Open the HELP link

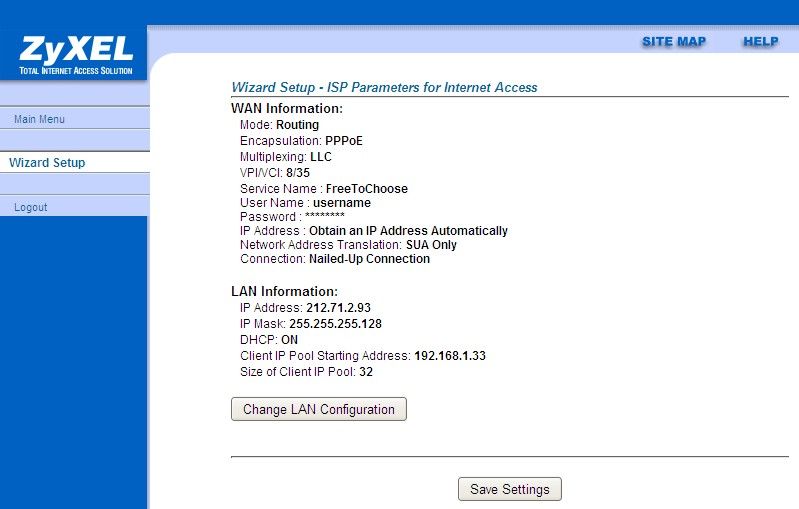760,42
